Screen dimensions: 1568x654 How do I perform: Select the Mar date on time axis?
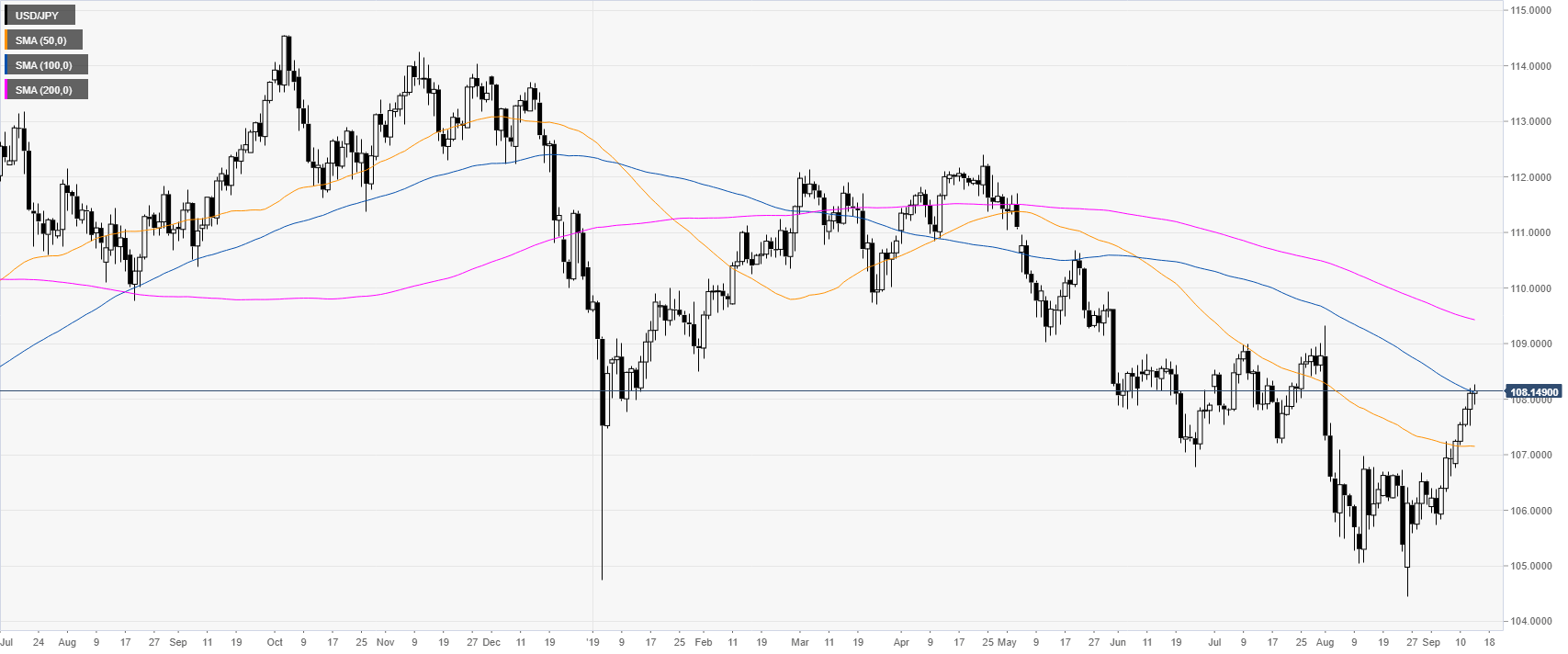click(800, 642)
